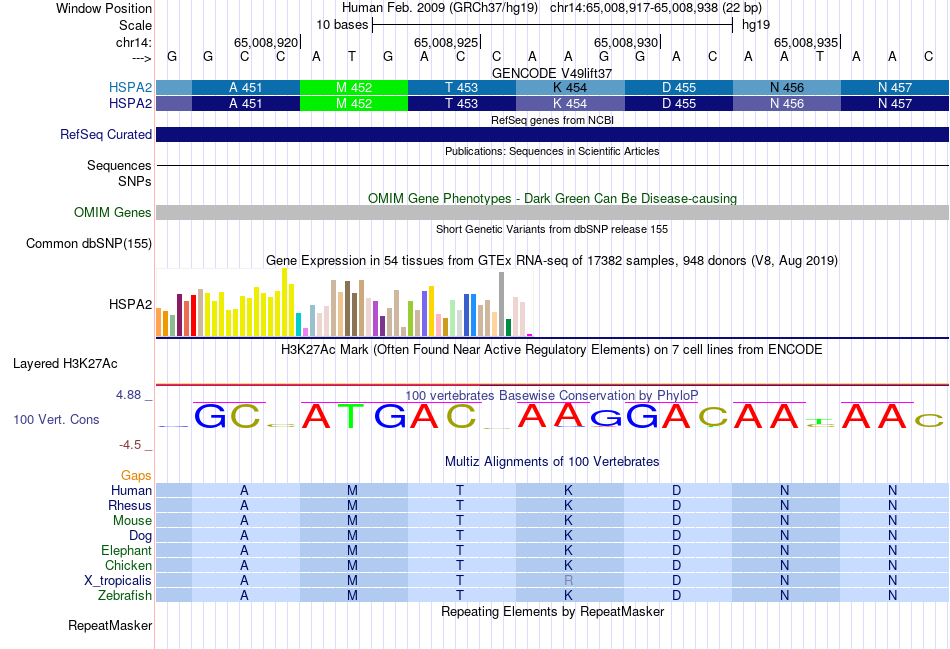Click the gray OMIM Genes bar

[x=552, y=212]
